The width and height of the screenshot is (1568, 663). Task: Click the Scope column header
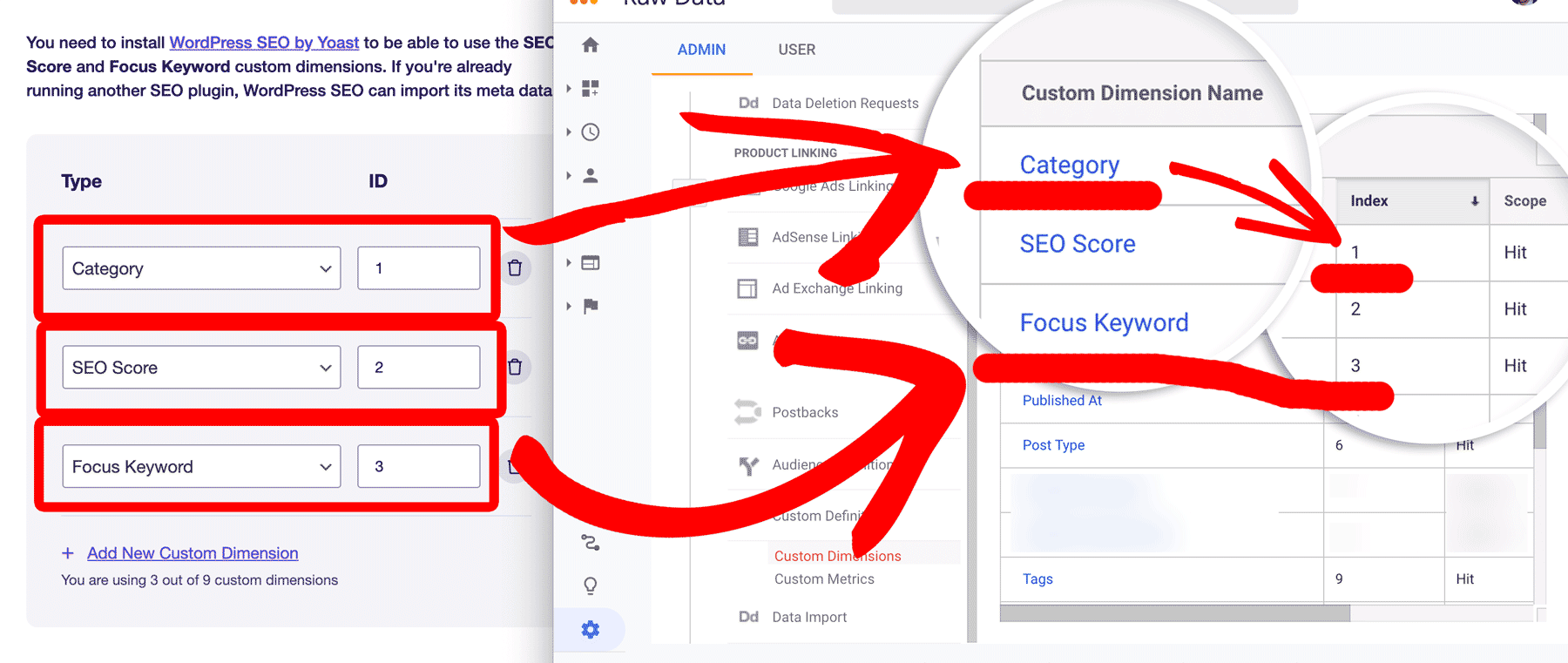click(1524, 201)
